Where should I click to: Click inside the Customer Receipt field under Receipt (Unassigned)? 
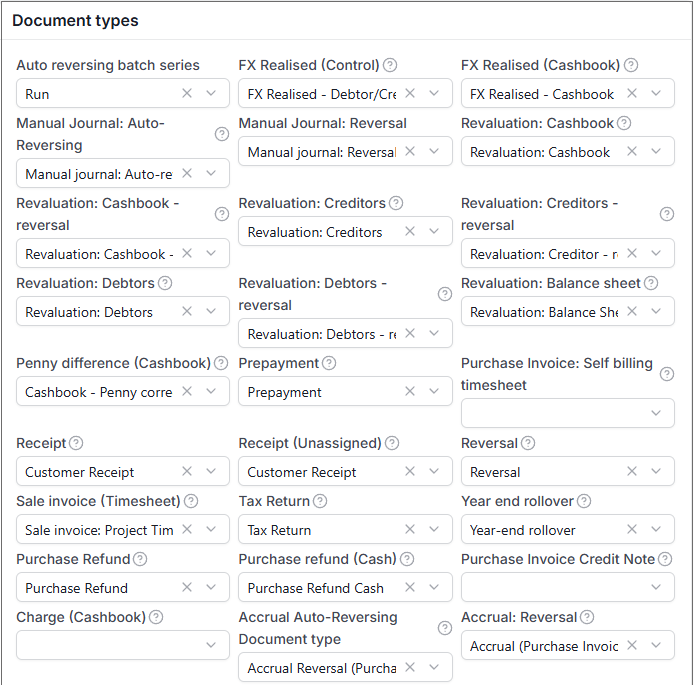tap(345, 471)
